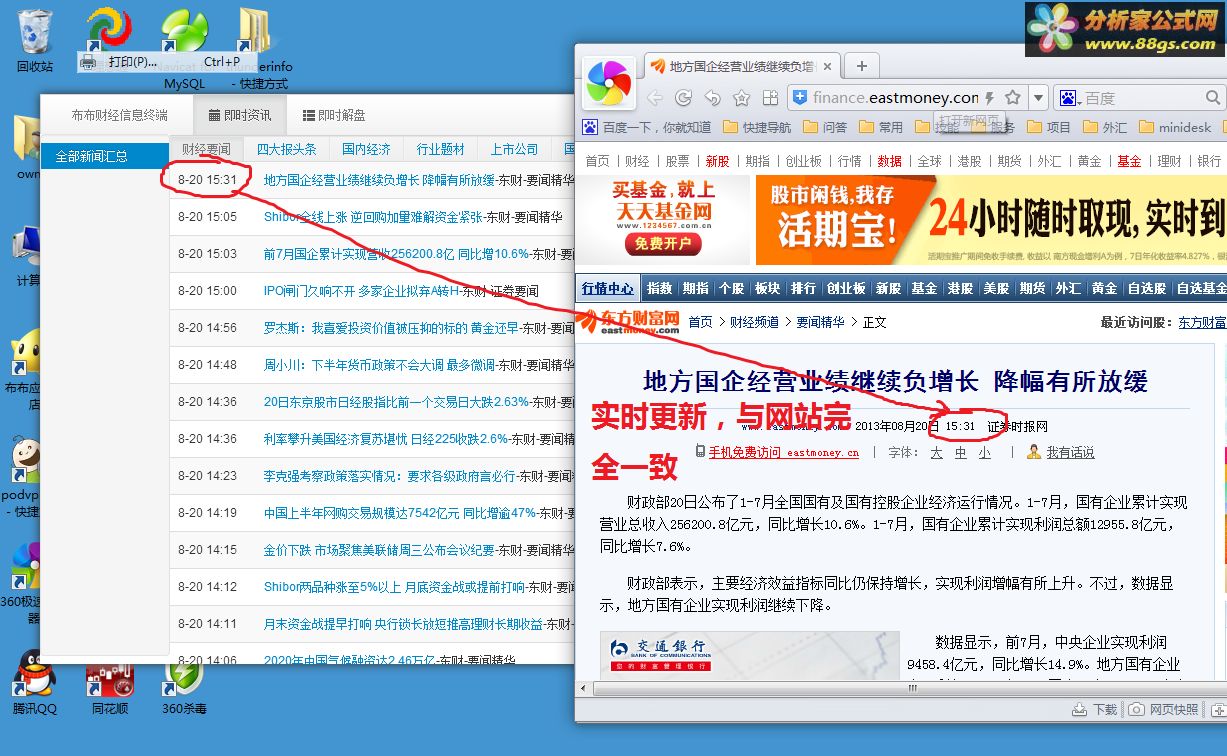Click 黄金 in the eastmoney top navigation
1227x756 pixels.
(1089, 161)
